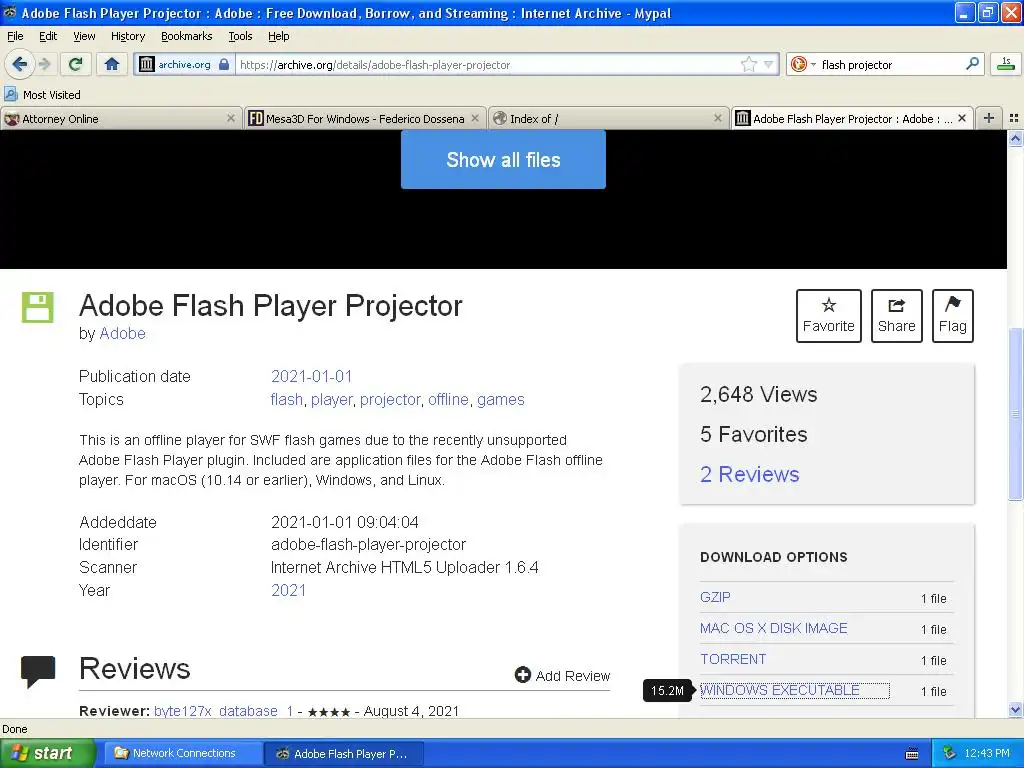The width and height of the screenshot is (1024, 768).
Task: Download the GZIP option
Action: click(715, 597)
